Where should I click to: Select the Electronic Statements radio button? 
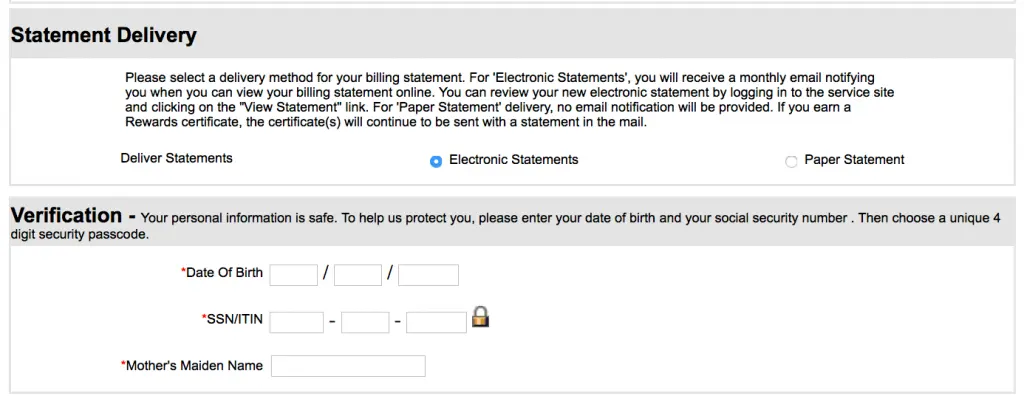pos(436,161)
